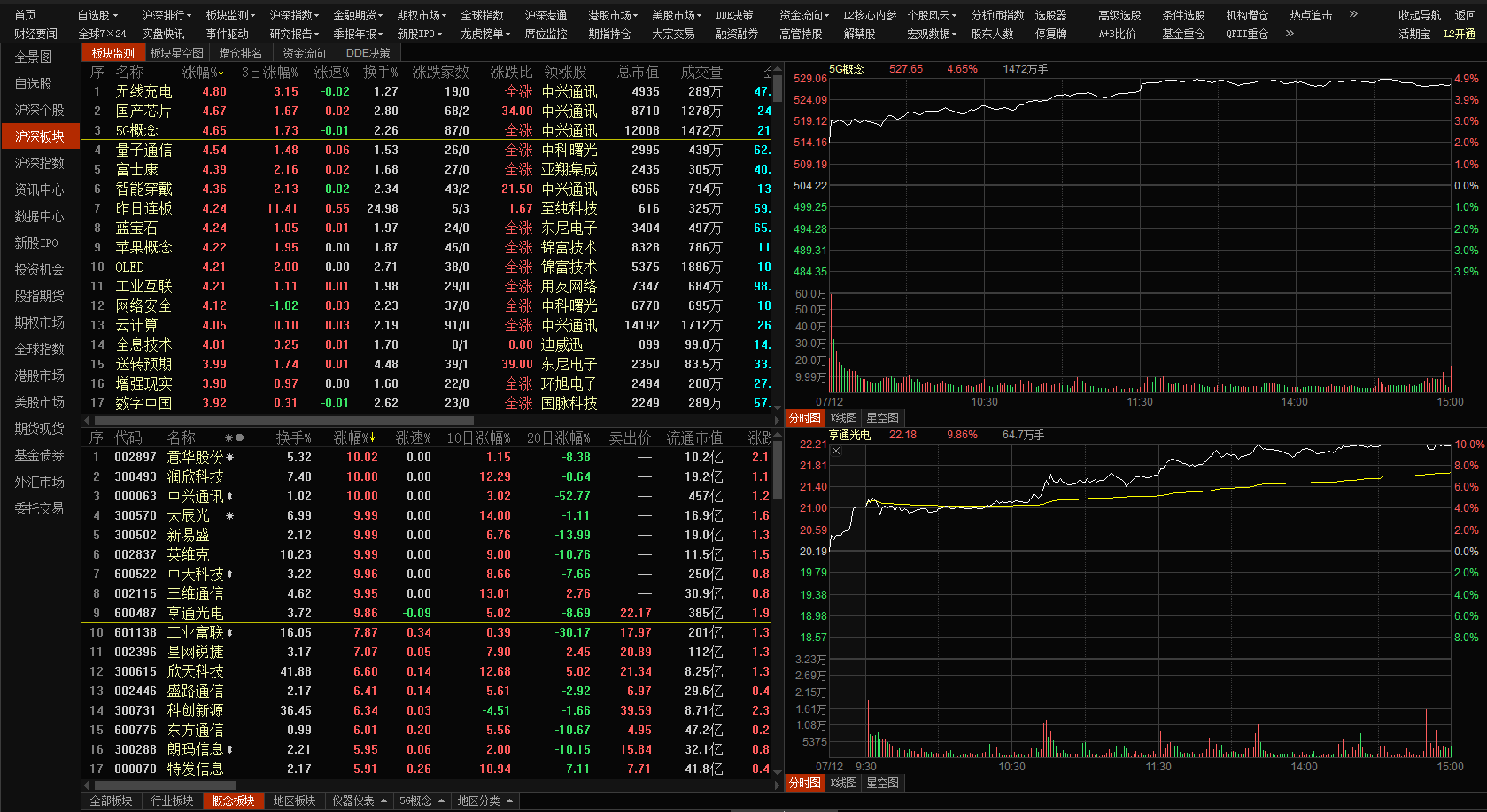This screenshot has height=812, width=1487.
Task: Click the right arrow of the bottom horizontal scrollbar
Action: pyautogui.click(x=777, y=785)
